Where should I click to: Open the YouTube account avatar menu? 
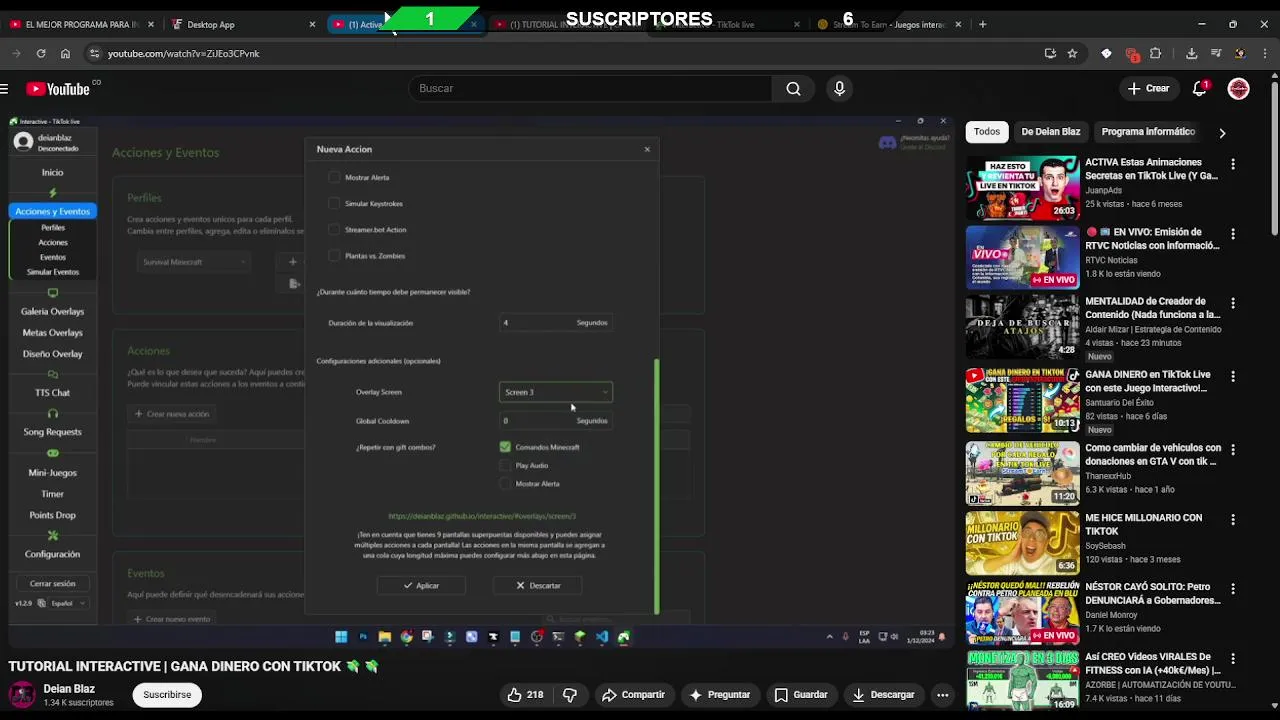(1238, 88)
